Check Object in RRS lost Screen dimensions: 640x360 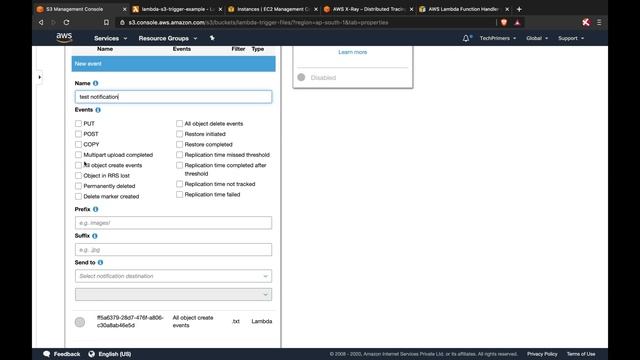[78, 176]
